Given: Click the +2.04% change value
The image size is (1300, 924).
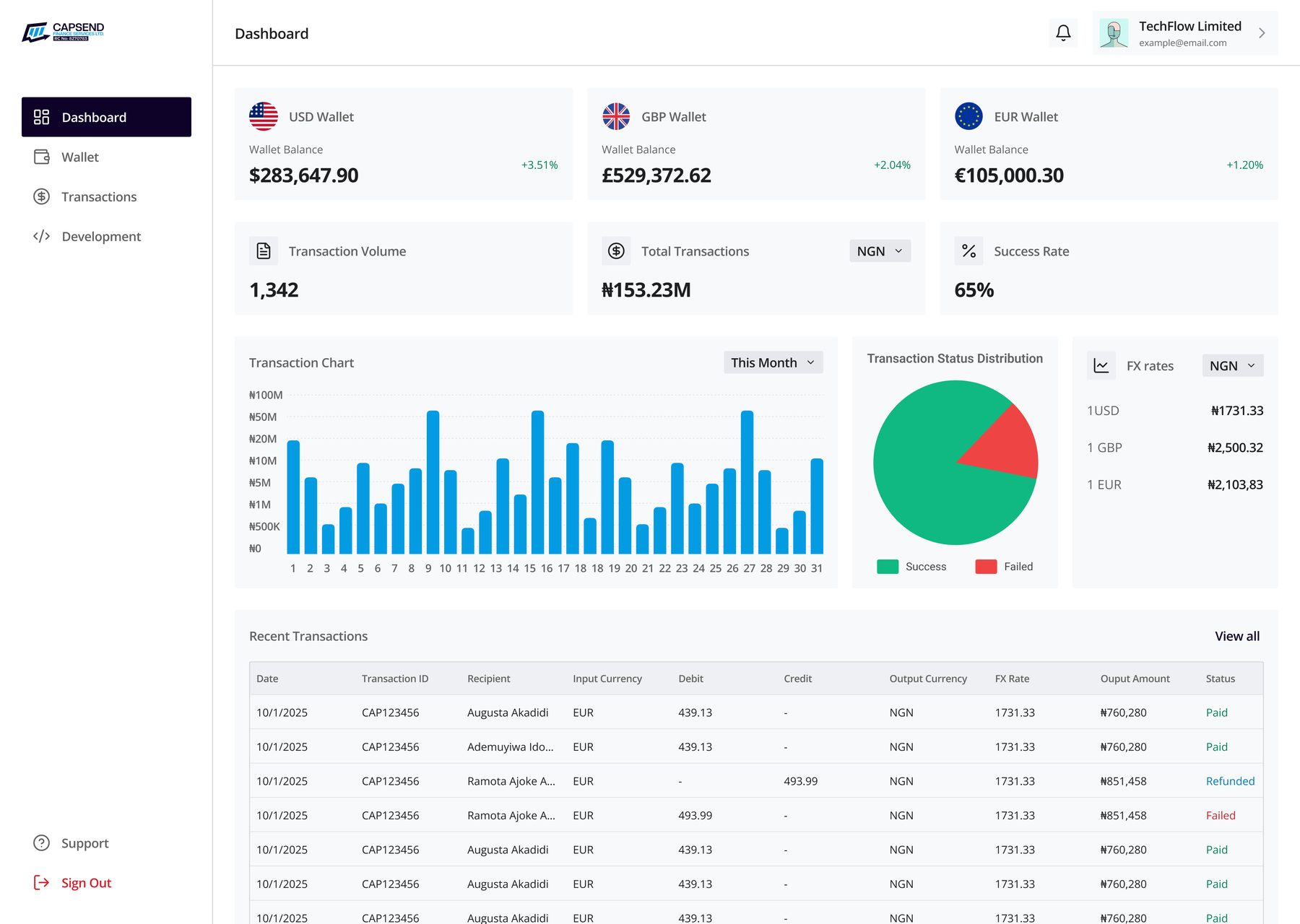Looking at the screenshot, I should point(892,165).
